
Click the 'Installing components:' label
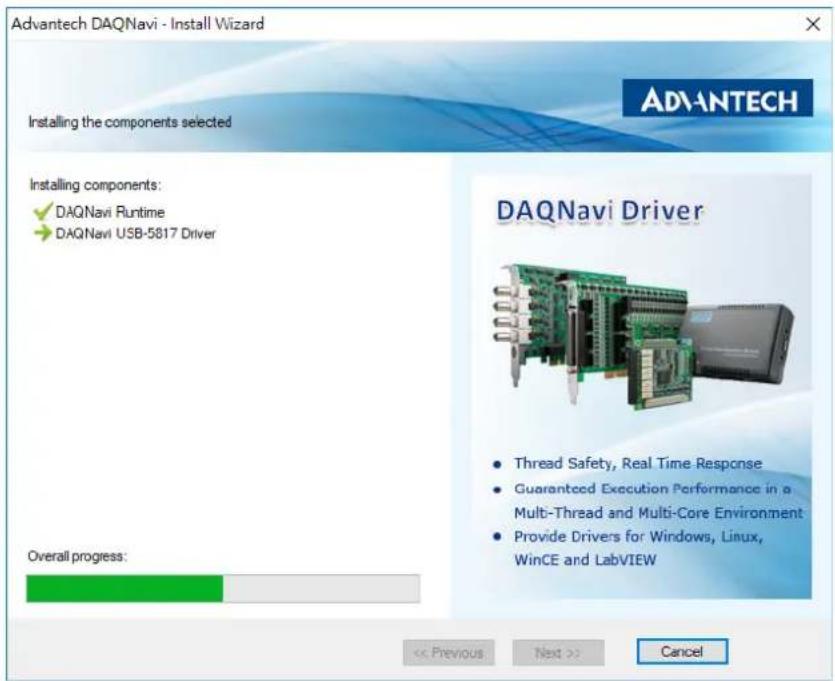[95, 185]
